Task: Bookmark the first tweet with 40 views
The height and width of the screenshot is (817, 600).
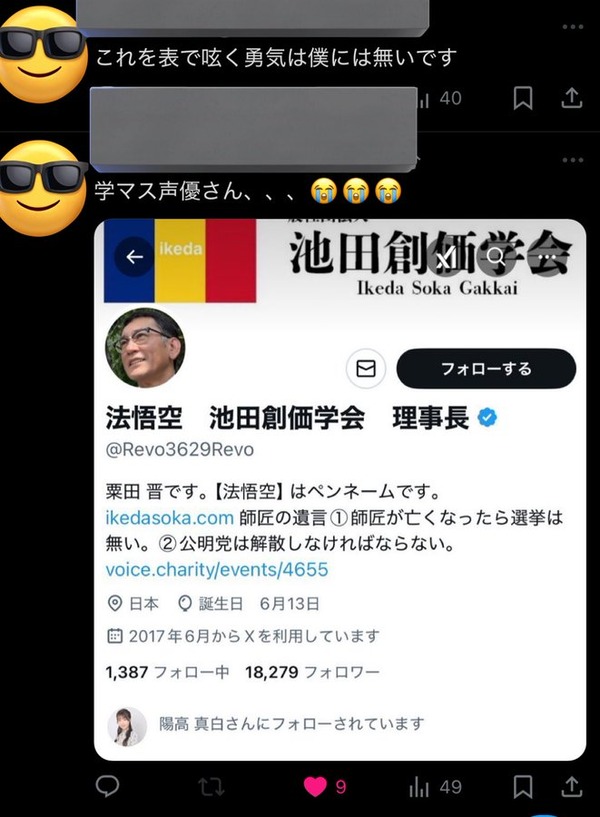Action: click(x=522, y=98)
